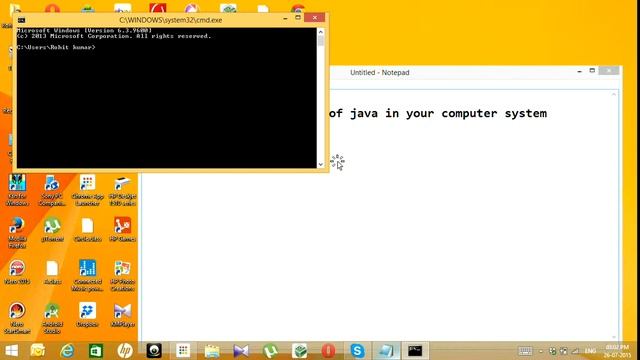Click the word 'java' in Notepad
Image resolution: width=640 pixels, height=360 pixels.
(x=364, y=113)
